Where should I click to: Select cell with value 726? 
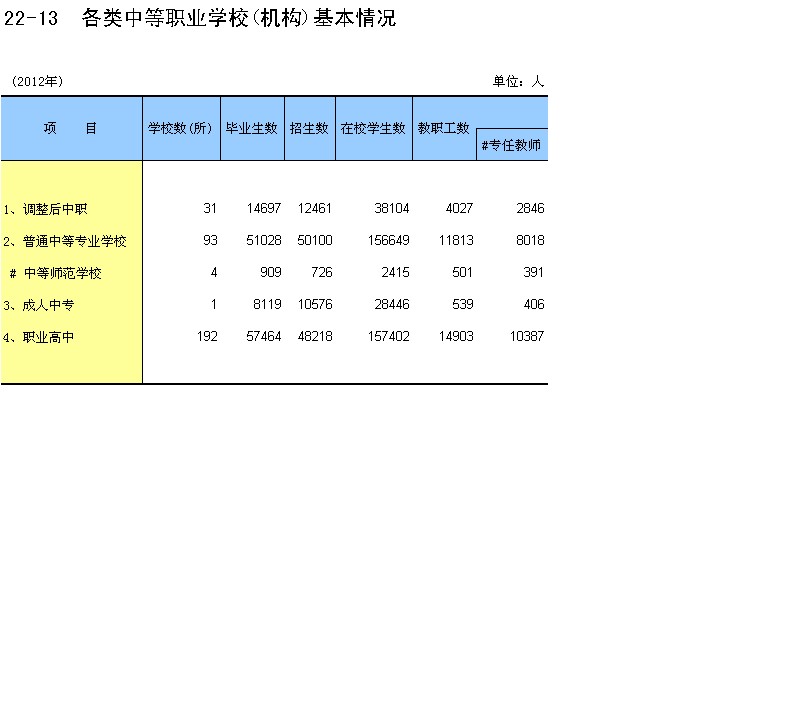click(x=322, y=272)
